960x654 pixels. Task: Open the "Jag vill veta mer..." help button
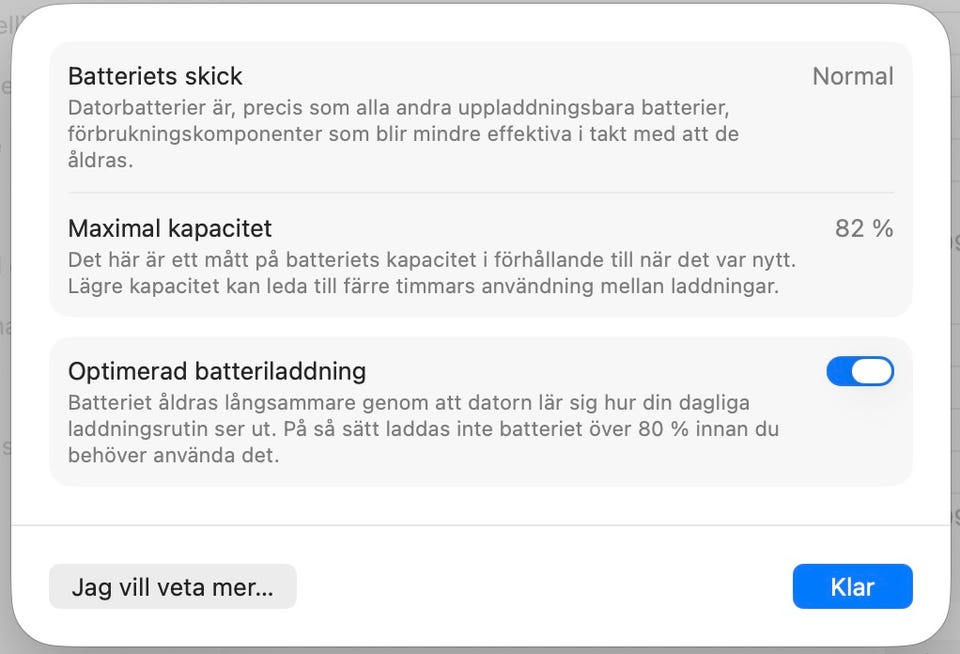[x=172, y=587]
